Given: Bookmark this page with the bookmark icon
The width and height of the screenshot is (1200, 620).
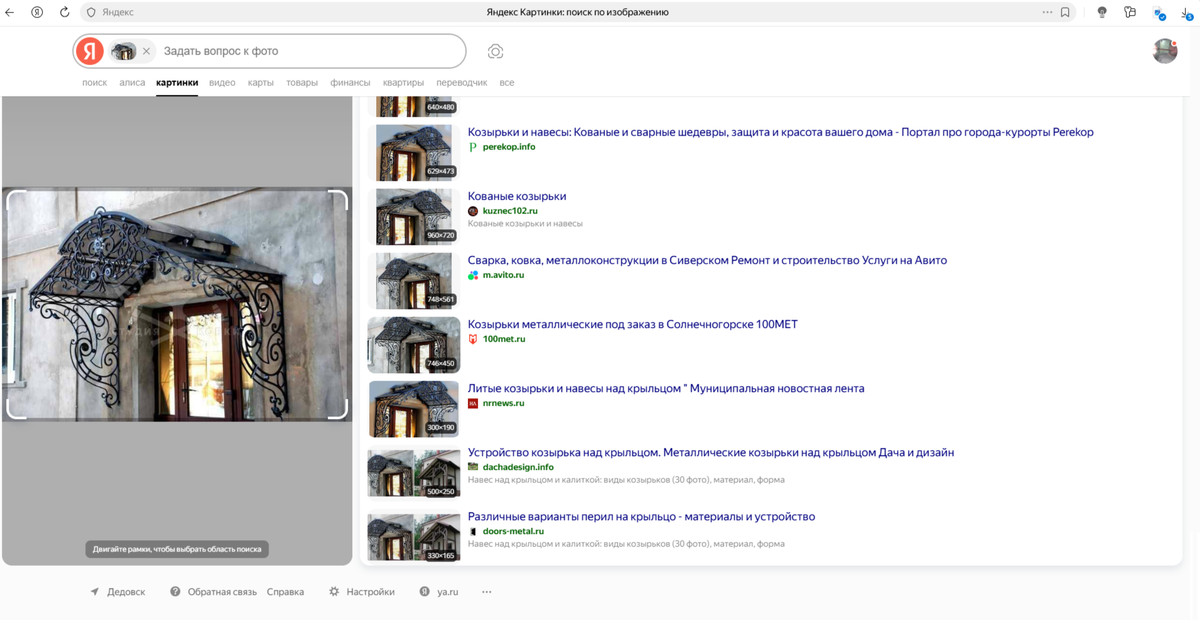Looking at the screenshot, I should coord(1065,13).
